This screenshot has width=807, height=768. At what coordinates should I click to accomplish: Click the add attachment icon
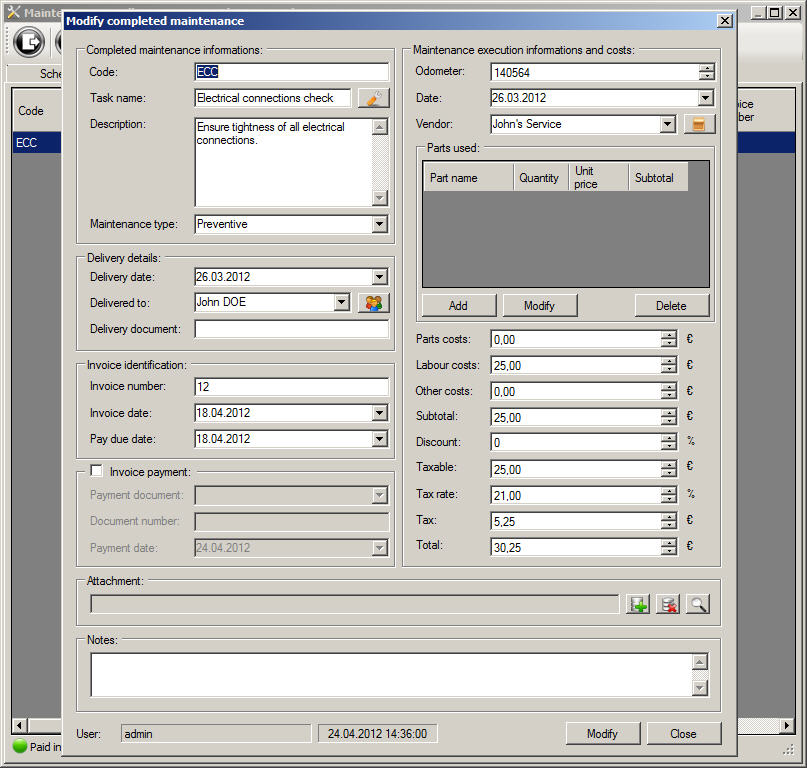coord(638,604)
